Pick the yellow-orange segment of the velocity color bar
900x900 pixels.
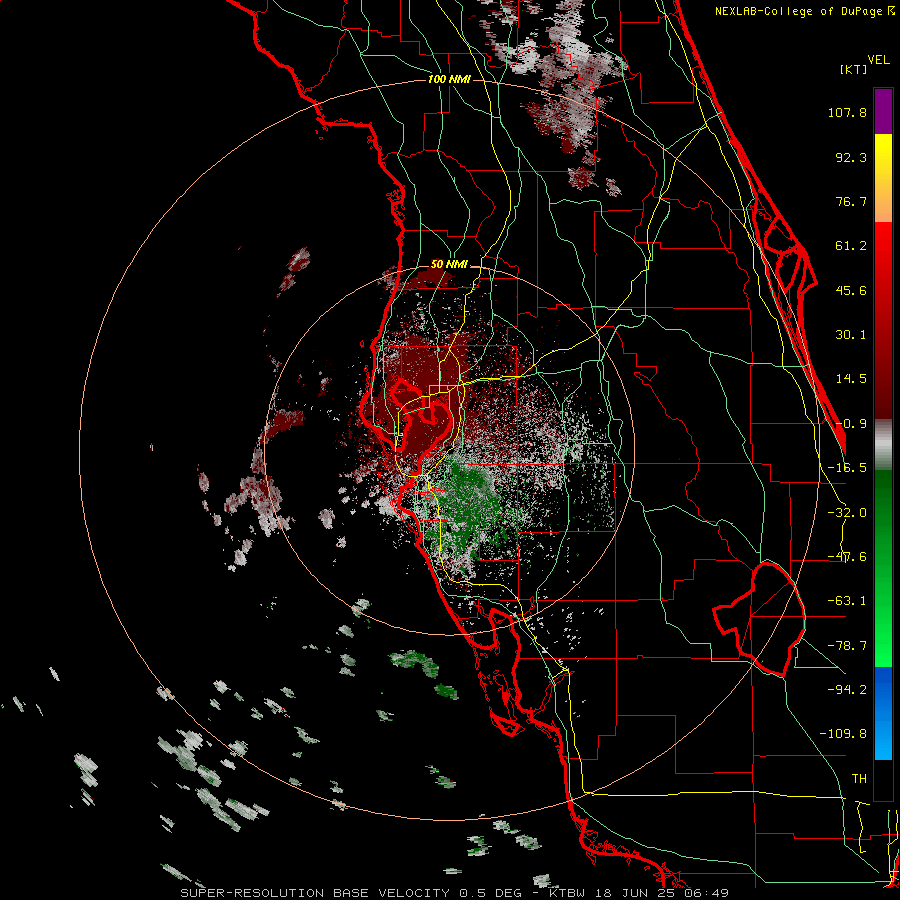883,178
